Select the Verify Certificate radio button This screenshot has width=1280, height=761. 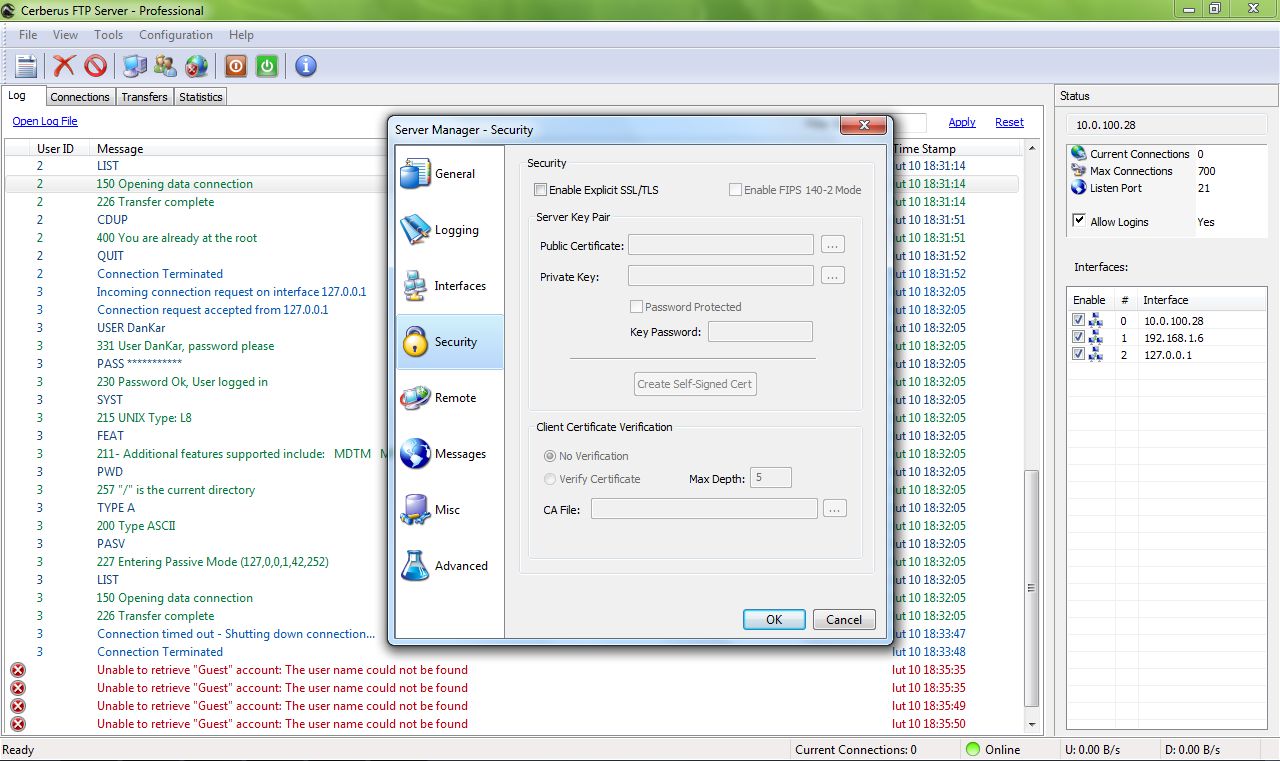549,479
